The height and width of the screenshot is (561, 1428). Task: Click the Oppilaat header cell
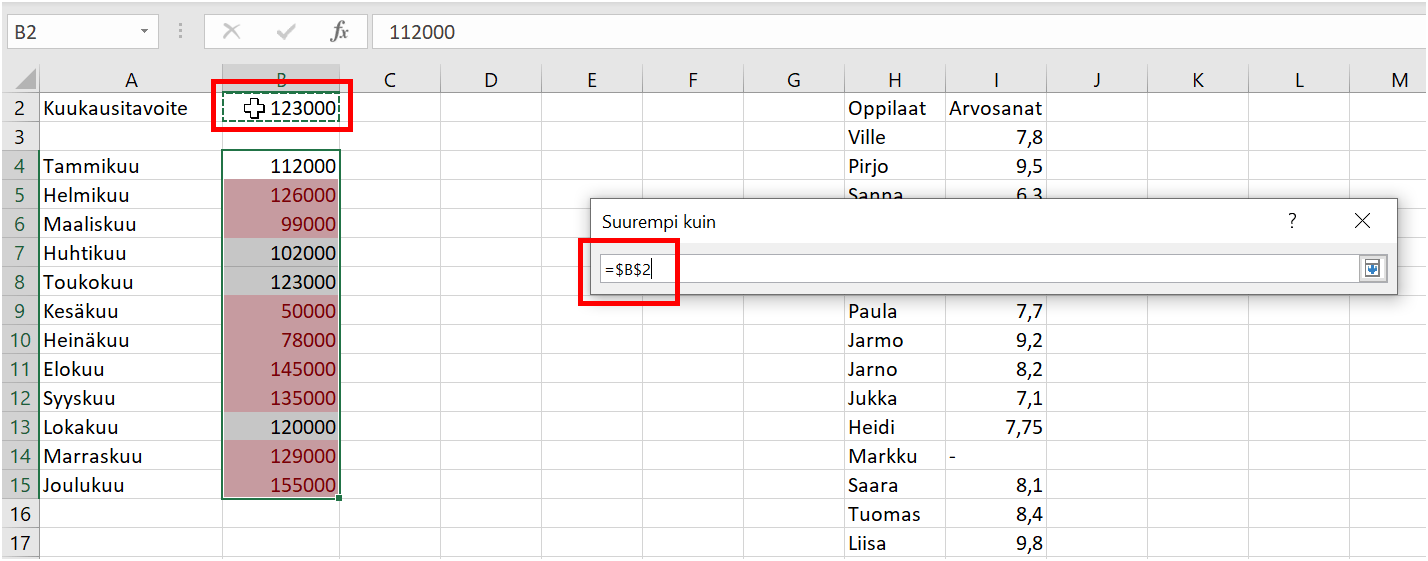895,108
